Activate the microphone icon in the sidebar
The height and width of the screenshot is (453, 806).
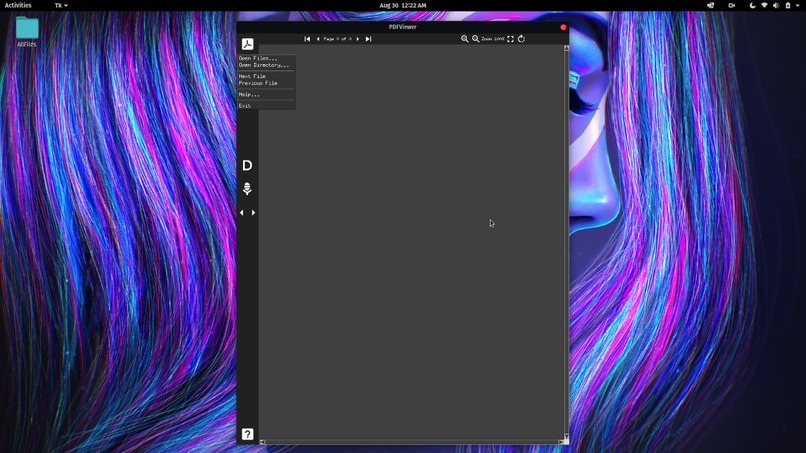(x=247, y=189)
